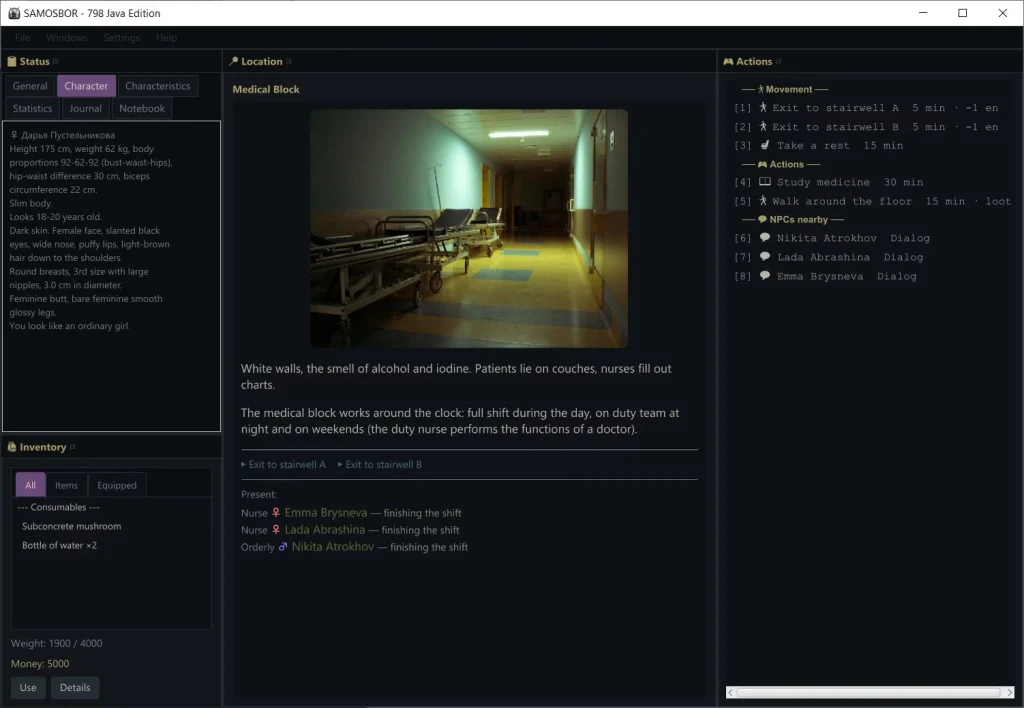Image resolution: width=1024 pixels, height=708 pixels.
Task: Click the small pin icon beside Inventory title
Action: pos(72,447)
